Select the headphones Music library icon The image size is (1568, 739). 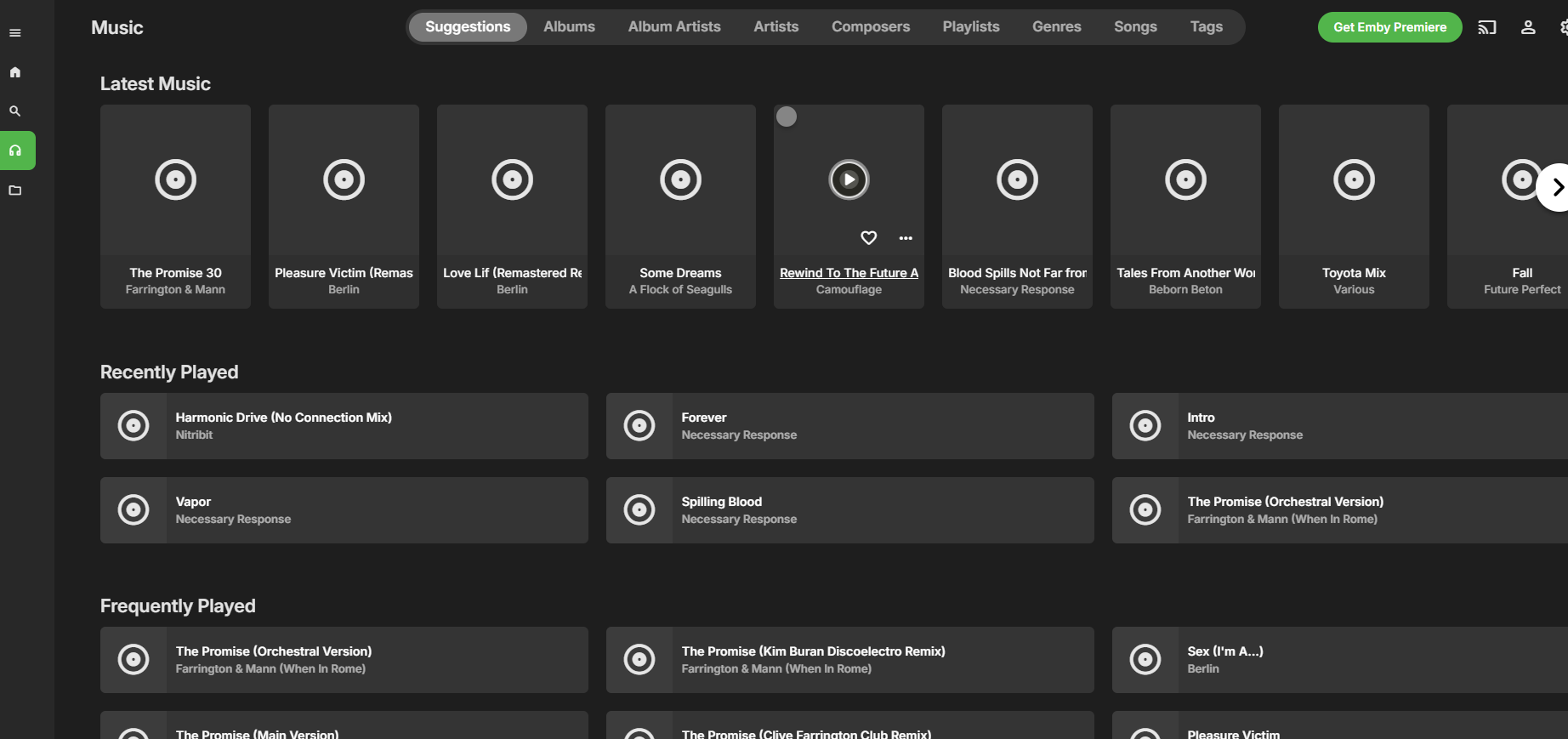(15, 151)
